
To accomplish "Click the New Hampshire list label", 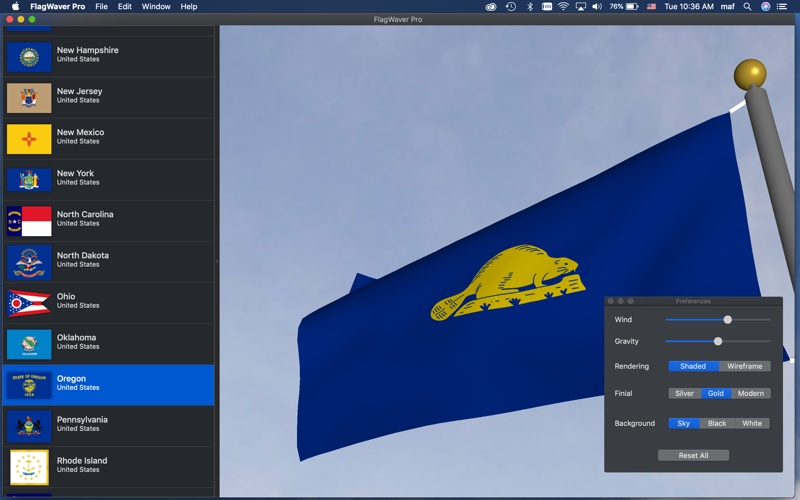I will tap(88, 50).
